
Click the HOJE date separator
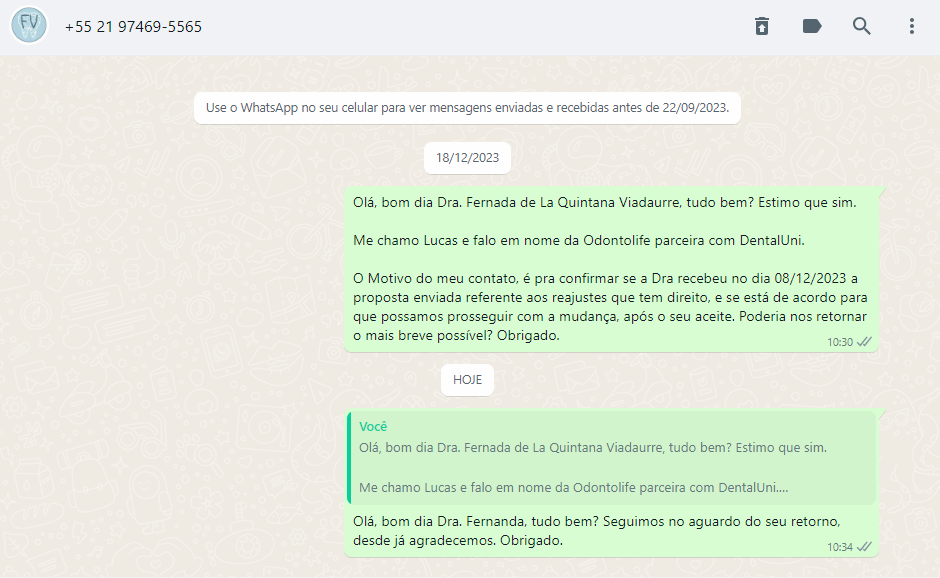(x=467, y=380)
